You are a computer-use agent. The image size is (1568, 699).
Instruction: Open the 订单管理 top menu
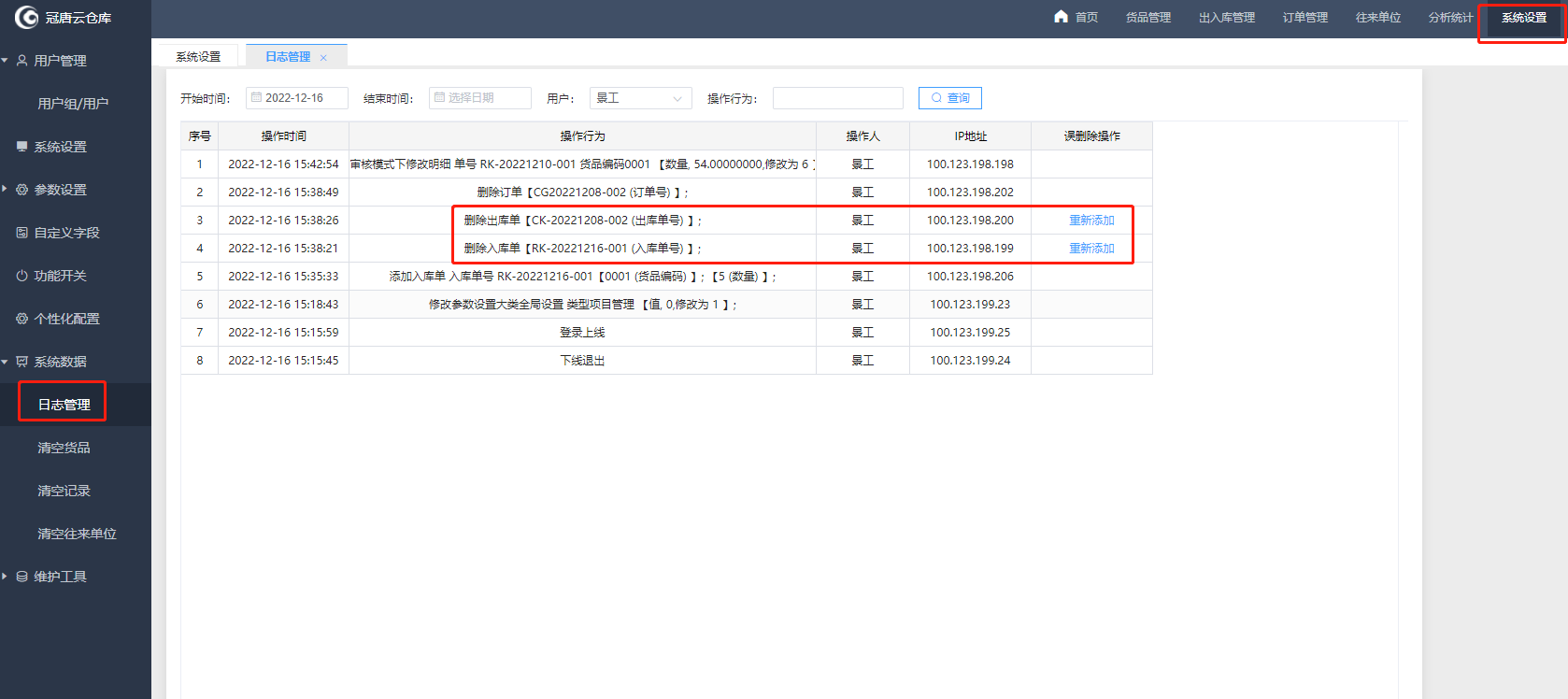click(1304, 17)
